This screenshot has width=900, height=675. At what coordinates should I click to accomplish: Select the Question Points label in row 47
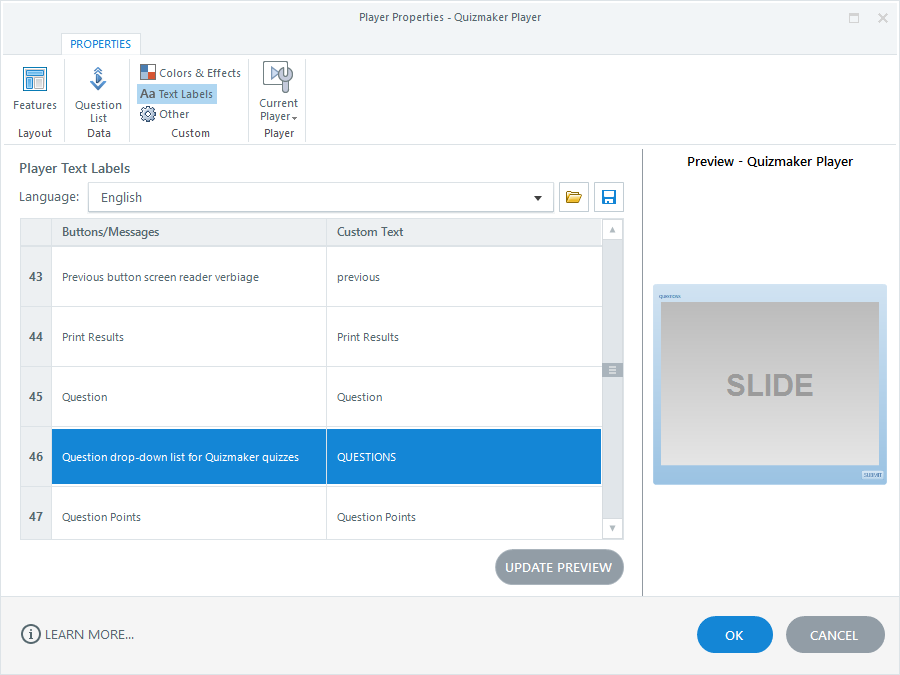tap(189, 514)
